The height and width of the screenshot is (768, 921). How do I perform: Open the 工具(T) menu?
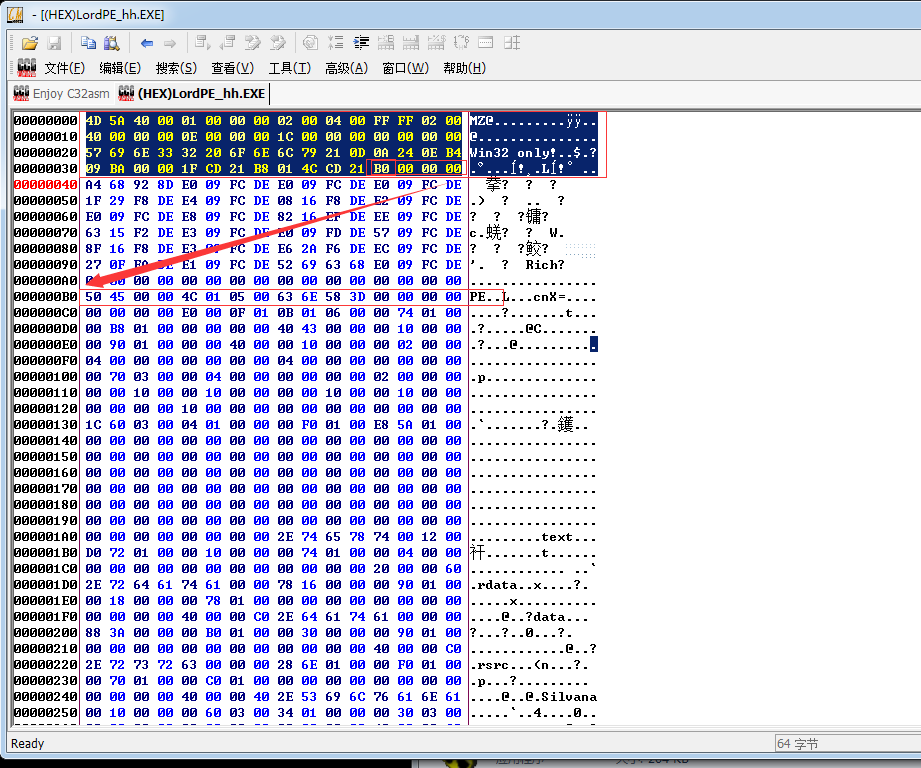click(289, 68)
